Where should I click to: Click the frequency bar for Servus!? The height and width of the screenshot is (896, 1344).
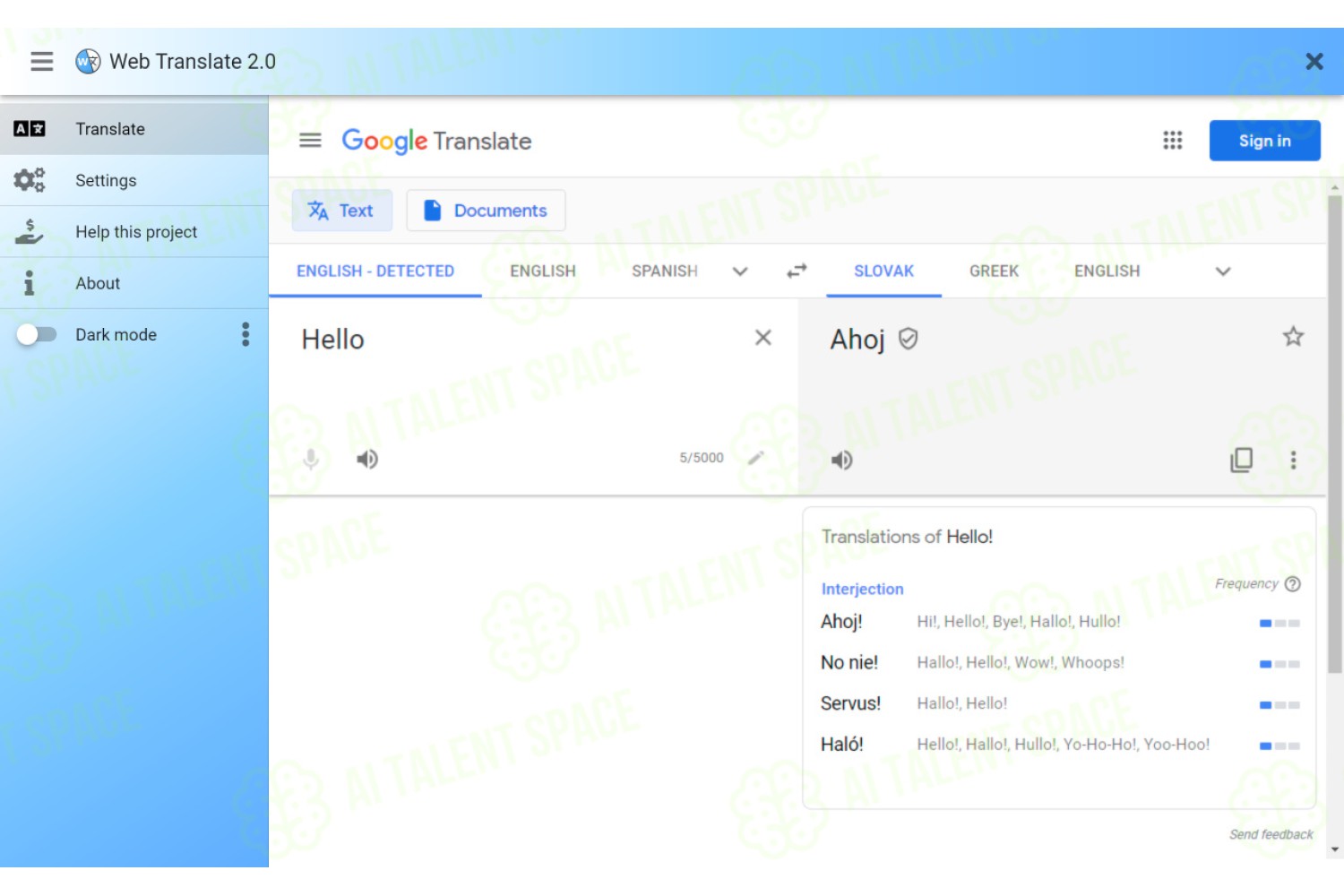coord(1279,705)
